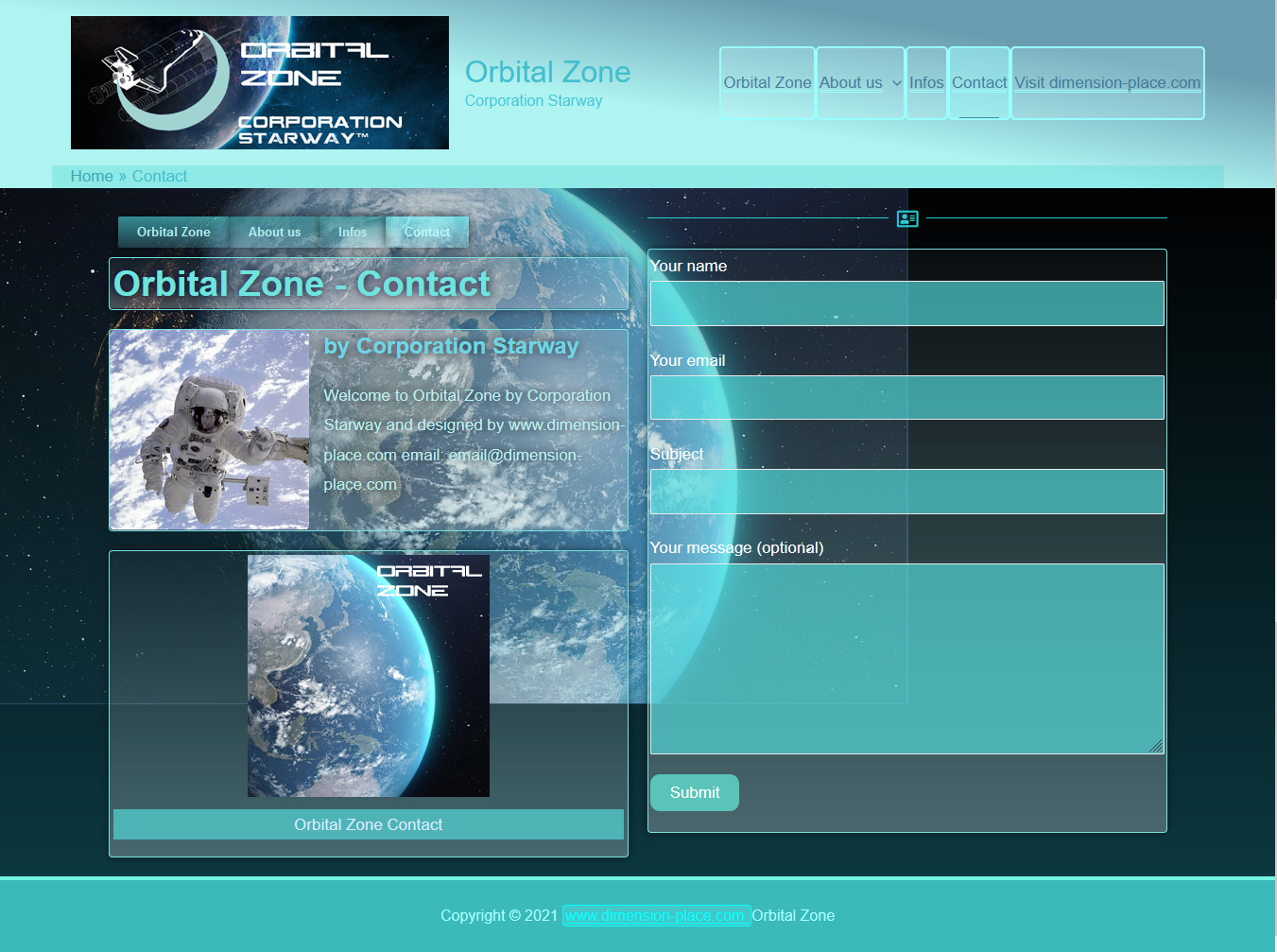Open Orbital Zone in top navigation menu
This screenshot has width=1277, height=952.
(768, 83)
